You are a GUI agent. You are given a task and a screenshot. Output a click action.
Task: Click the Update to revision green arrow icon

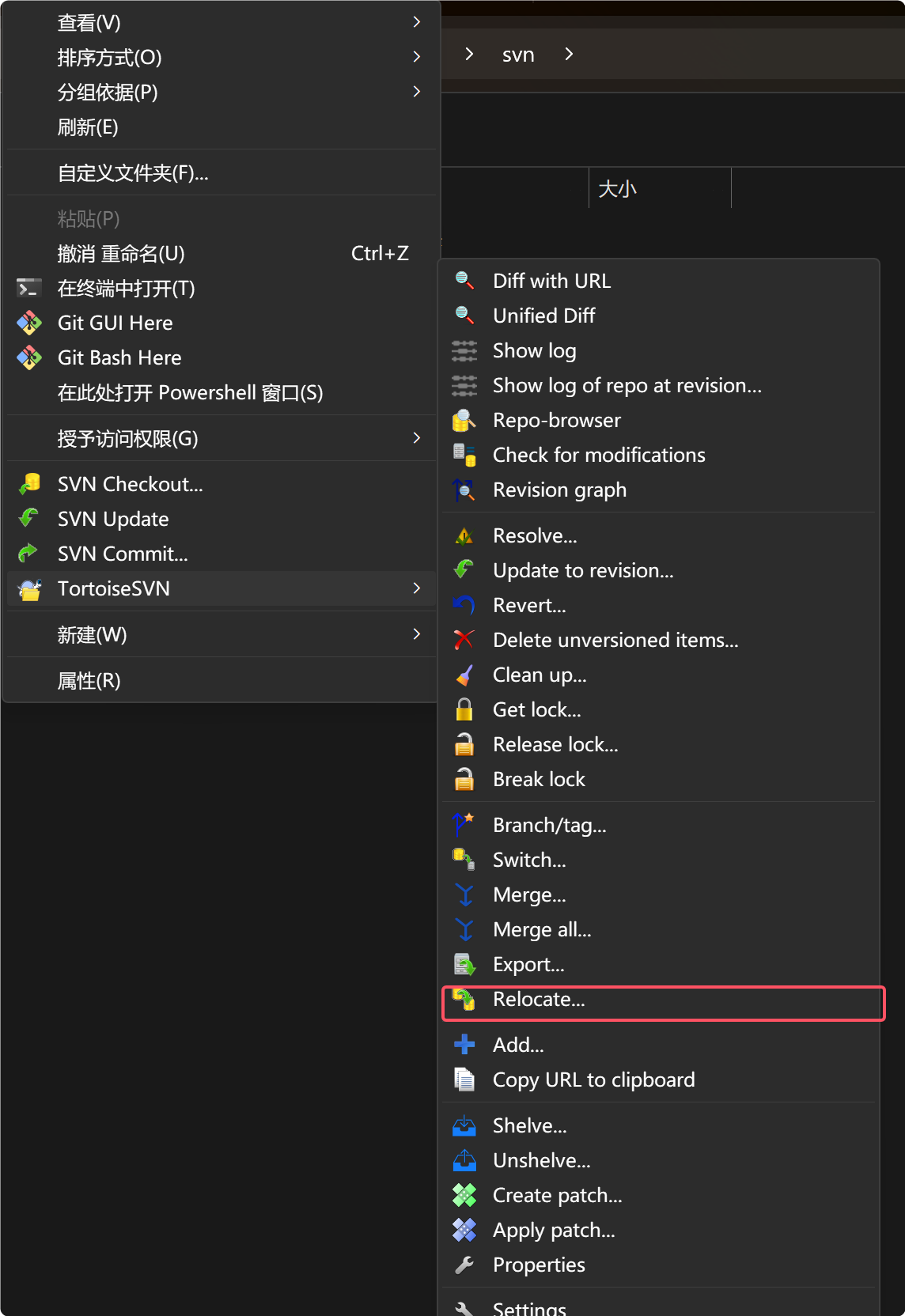[x=464, y=570]
